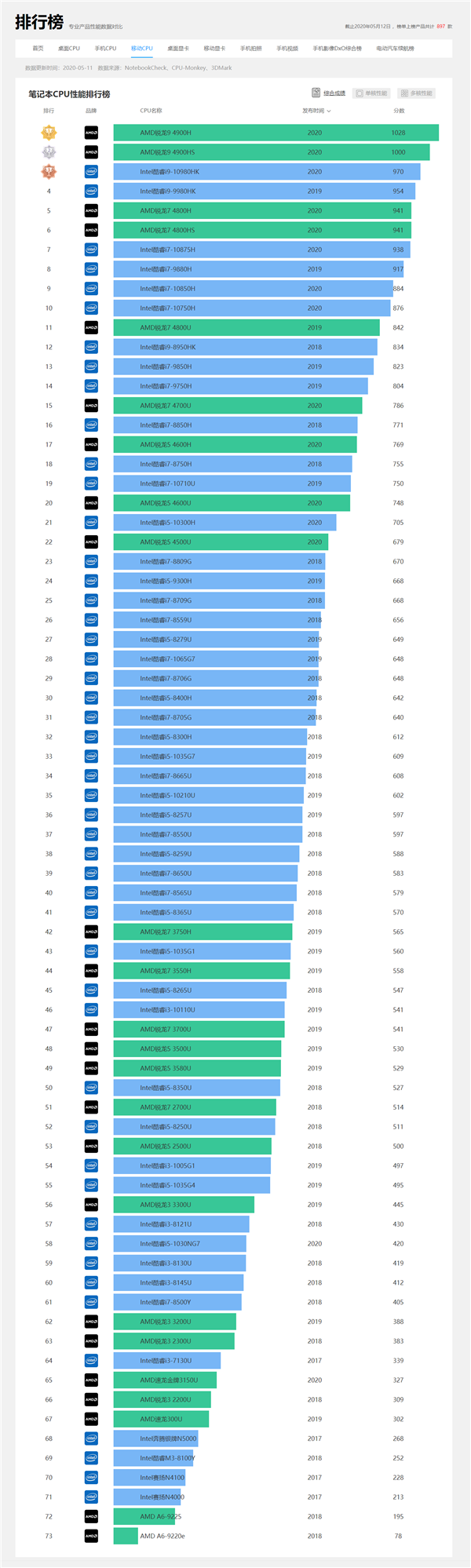Click the silver second-place medal icon
This screenshot has height=1568, width=471.
pyautogui.click(x=49, y=152)
